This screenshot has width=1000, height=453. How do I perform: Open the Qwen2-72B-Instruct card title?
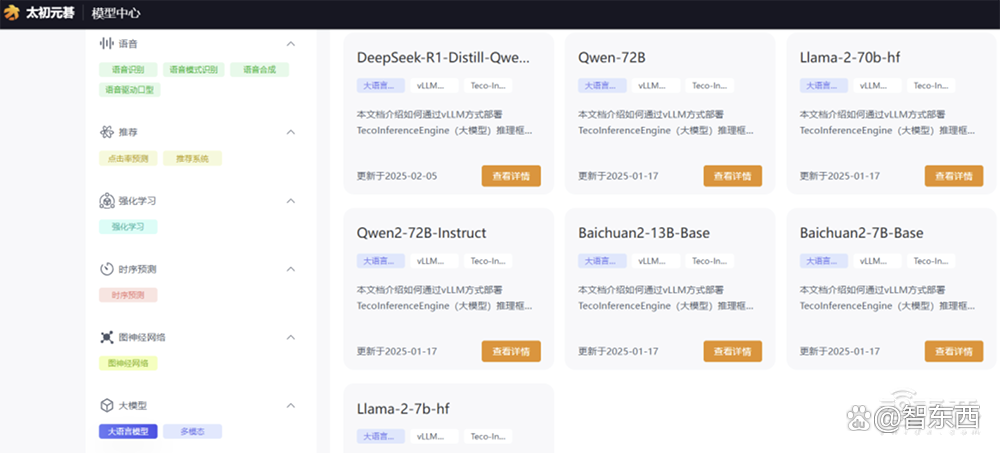tap(422, 233)
